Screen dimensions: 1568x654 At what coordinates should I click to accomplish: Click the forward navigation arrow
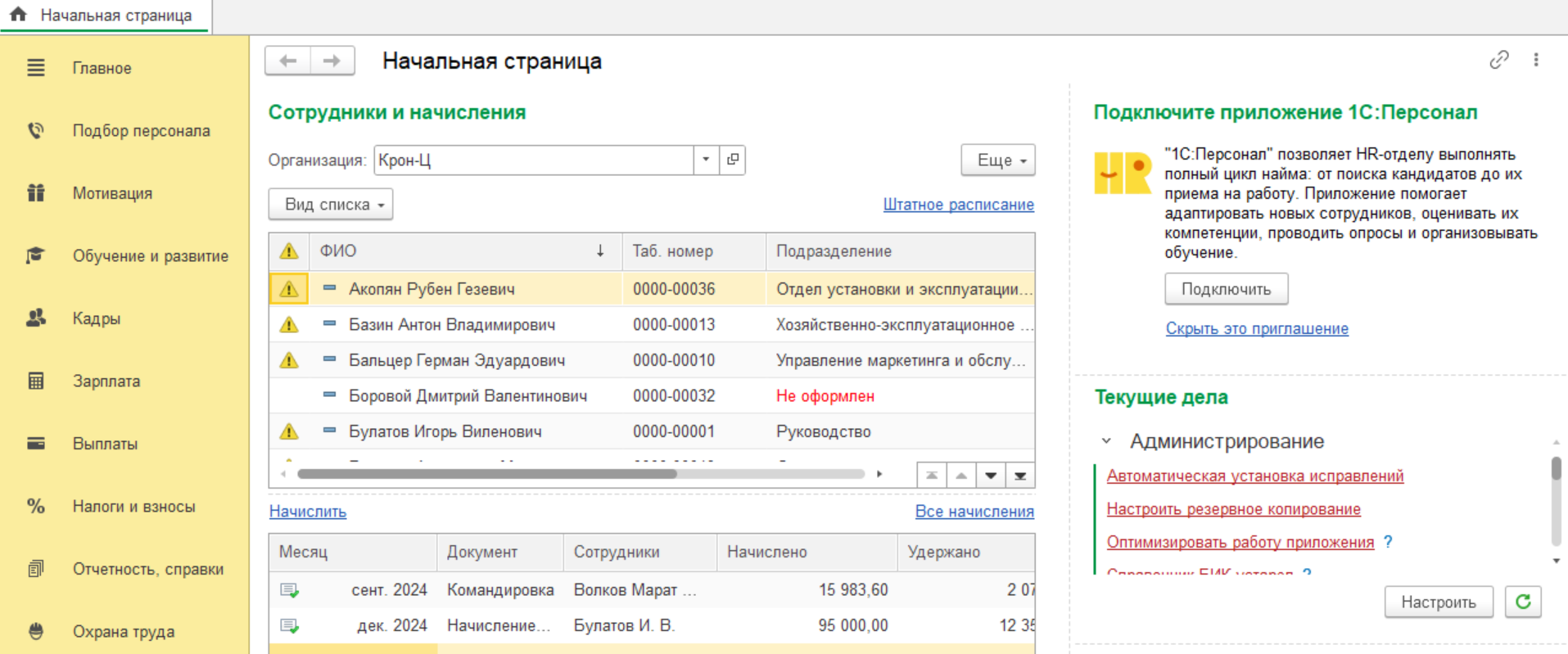332,61
